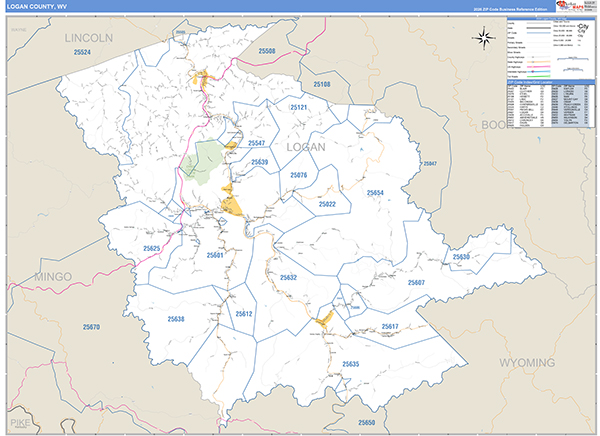The height and width of the screenshot is (436, 600).
Task: Select the ZIP code 25022 label
Action: point(327,204)
